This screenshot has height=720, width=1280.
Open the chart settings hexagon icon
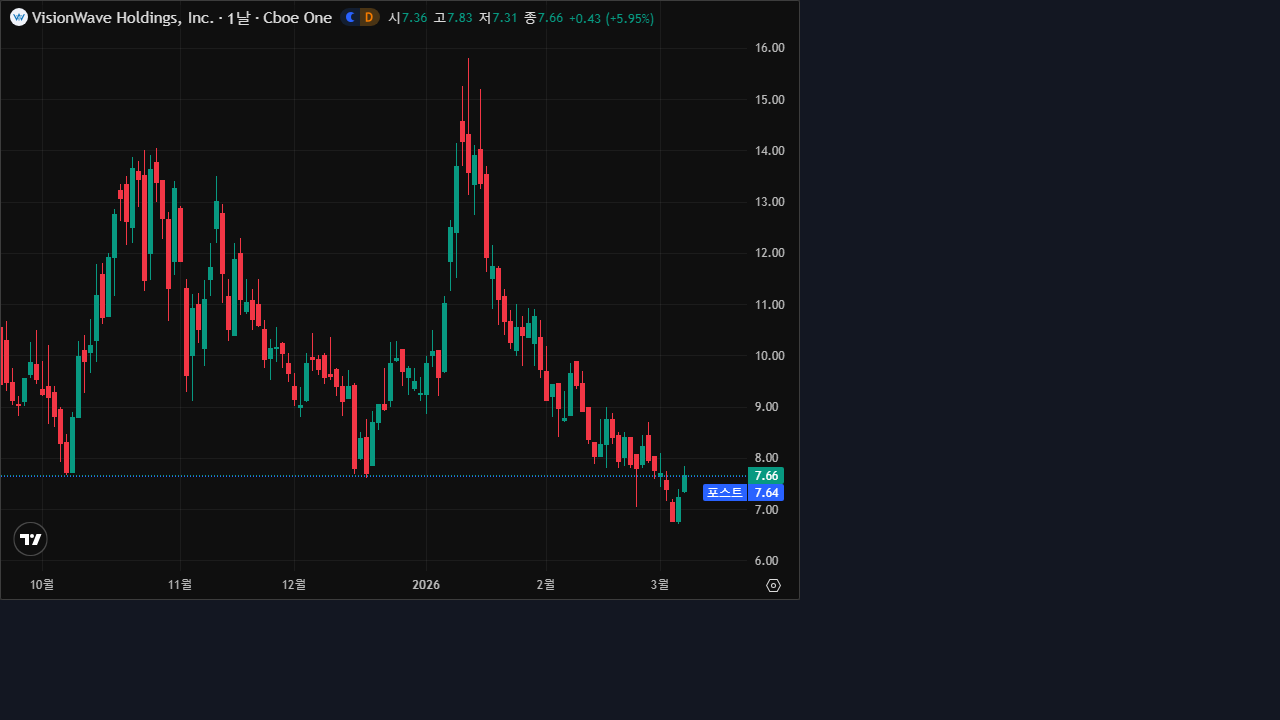773,585
